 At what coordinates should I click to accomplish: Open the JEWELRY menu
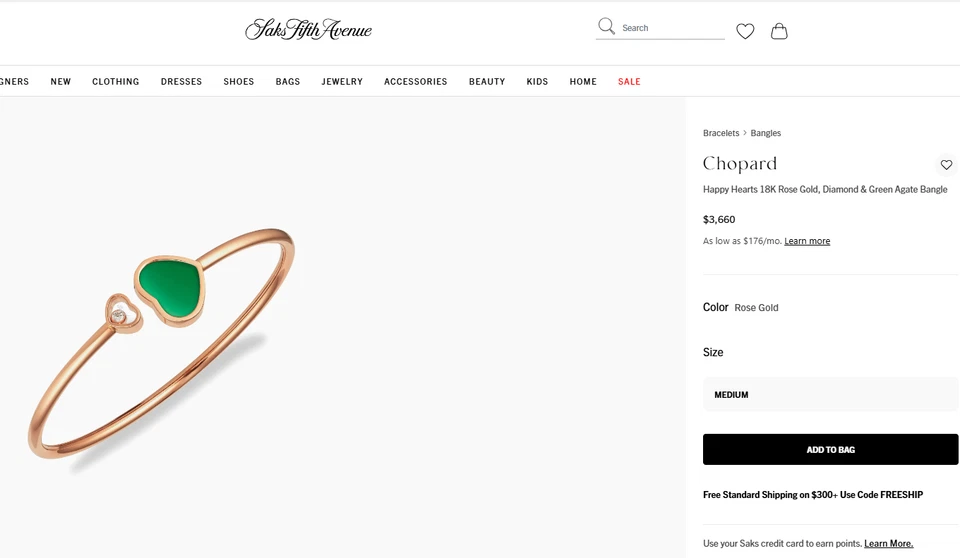(342, 81)
